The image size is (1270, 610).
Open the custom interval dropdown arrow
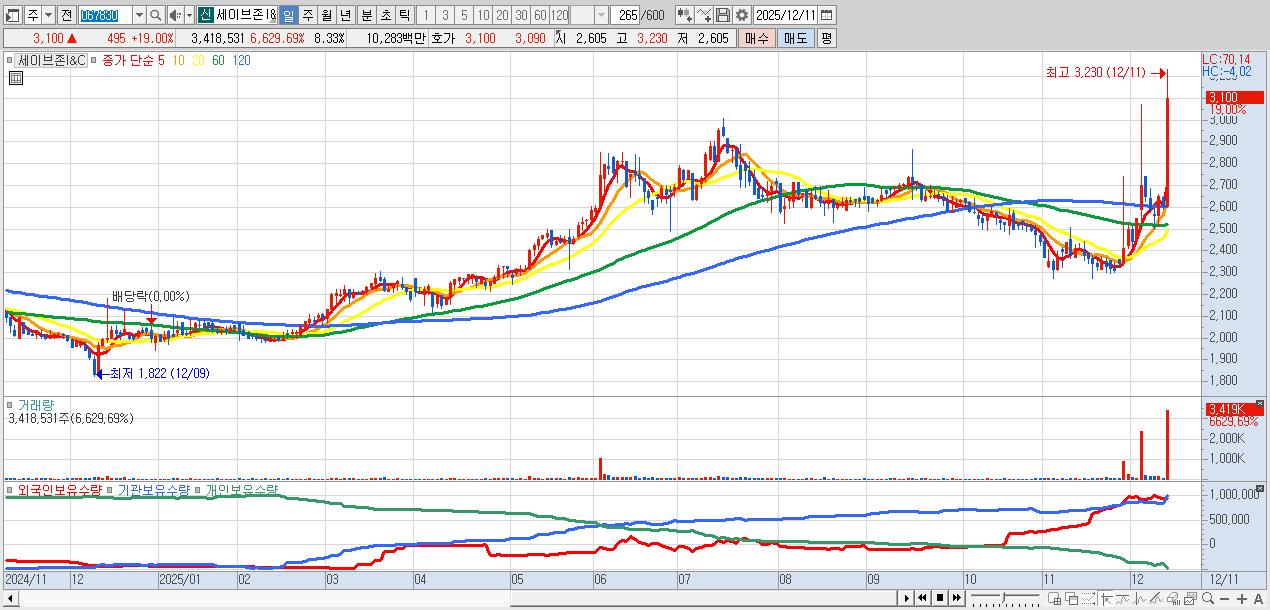(x=601, y=15)
